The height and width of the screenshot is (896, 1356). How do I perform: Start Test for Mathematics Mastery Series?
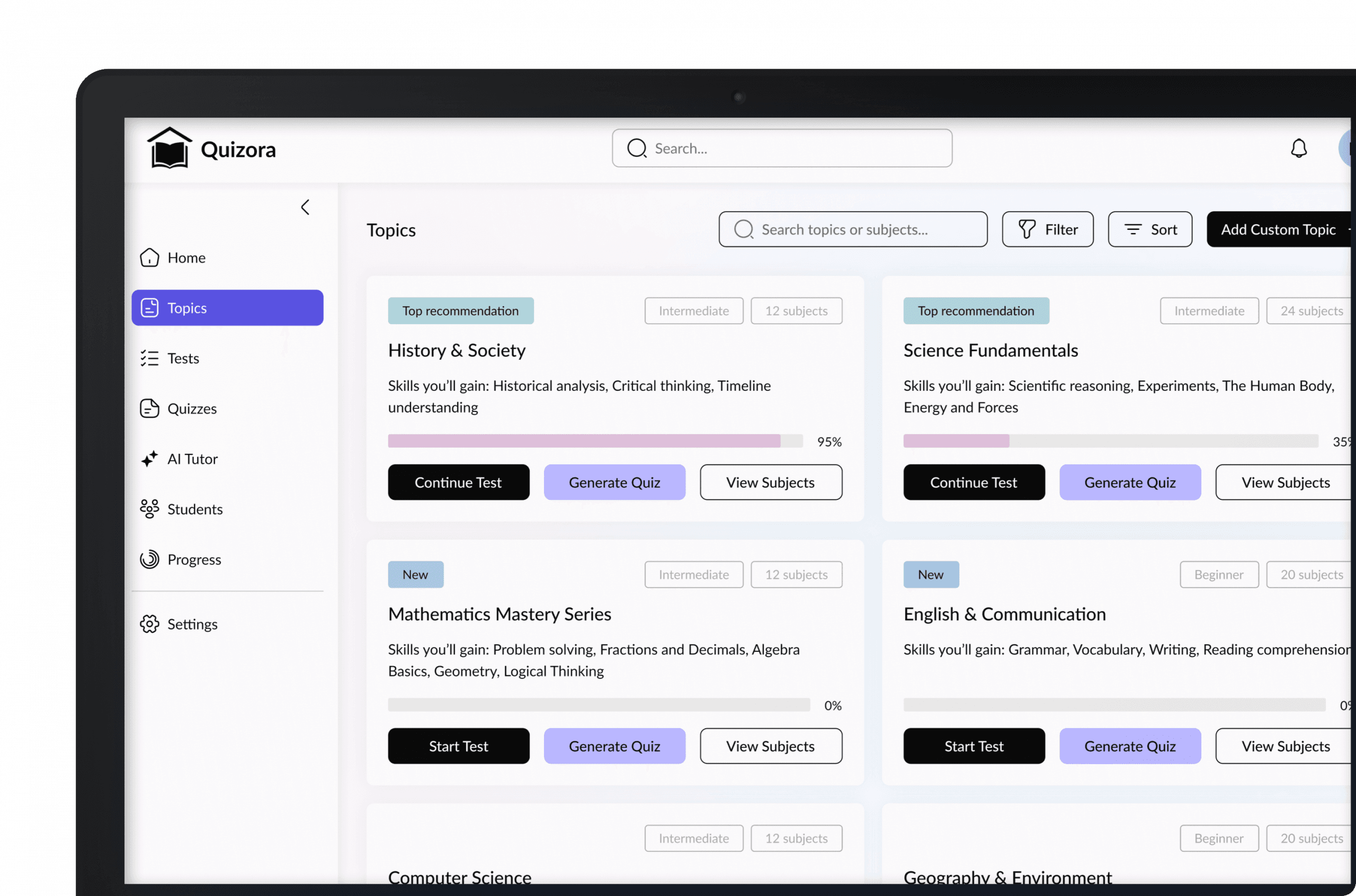(458, 746)
